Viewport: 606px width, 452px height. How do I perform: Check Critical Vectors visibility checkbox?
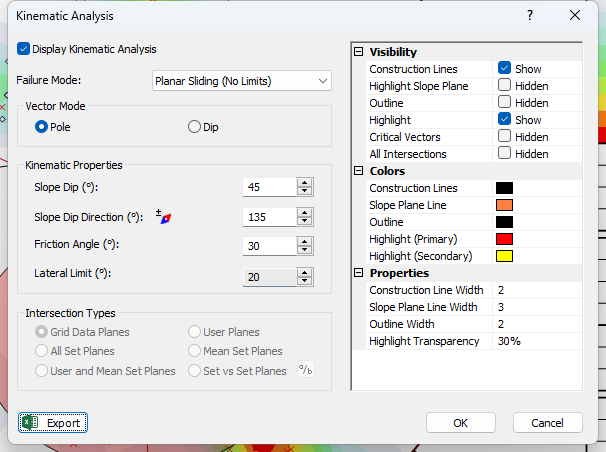point(504,136)
